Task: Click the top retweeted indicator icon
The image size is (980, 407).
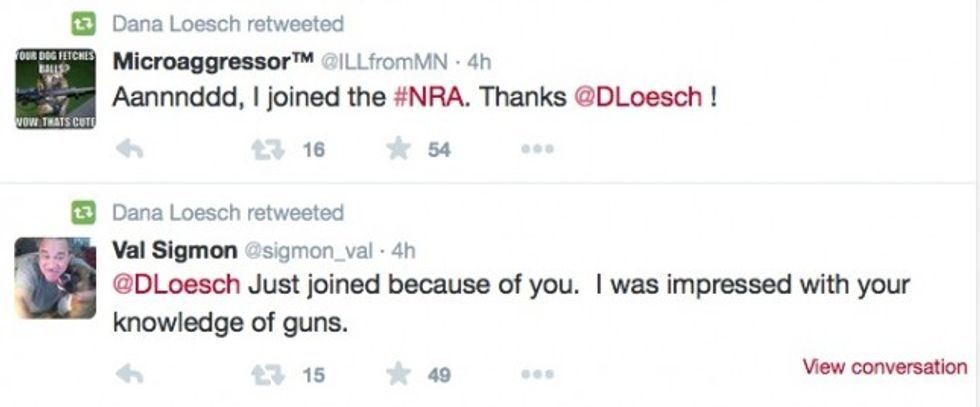Action: pos(82,23)
